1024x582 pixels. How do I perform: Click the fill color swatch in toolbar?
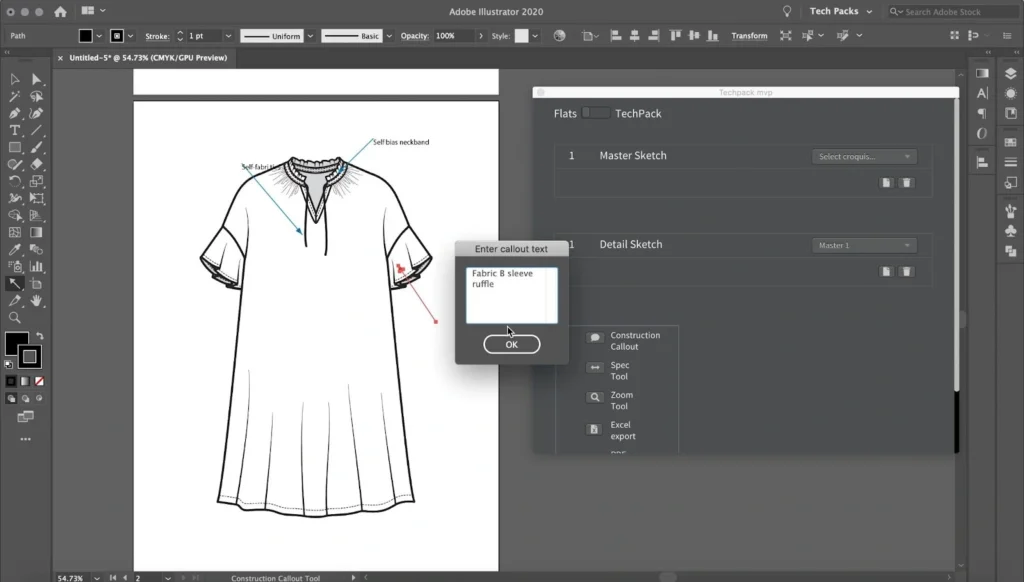pos(15,343)
